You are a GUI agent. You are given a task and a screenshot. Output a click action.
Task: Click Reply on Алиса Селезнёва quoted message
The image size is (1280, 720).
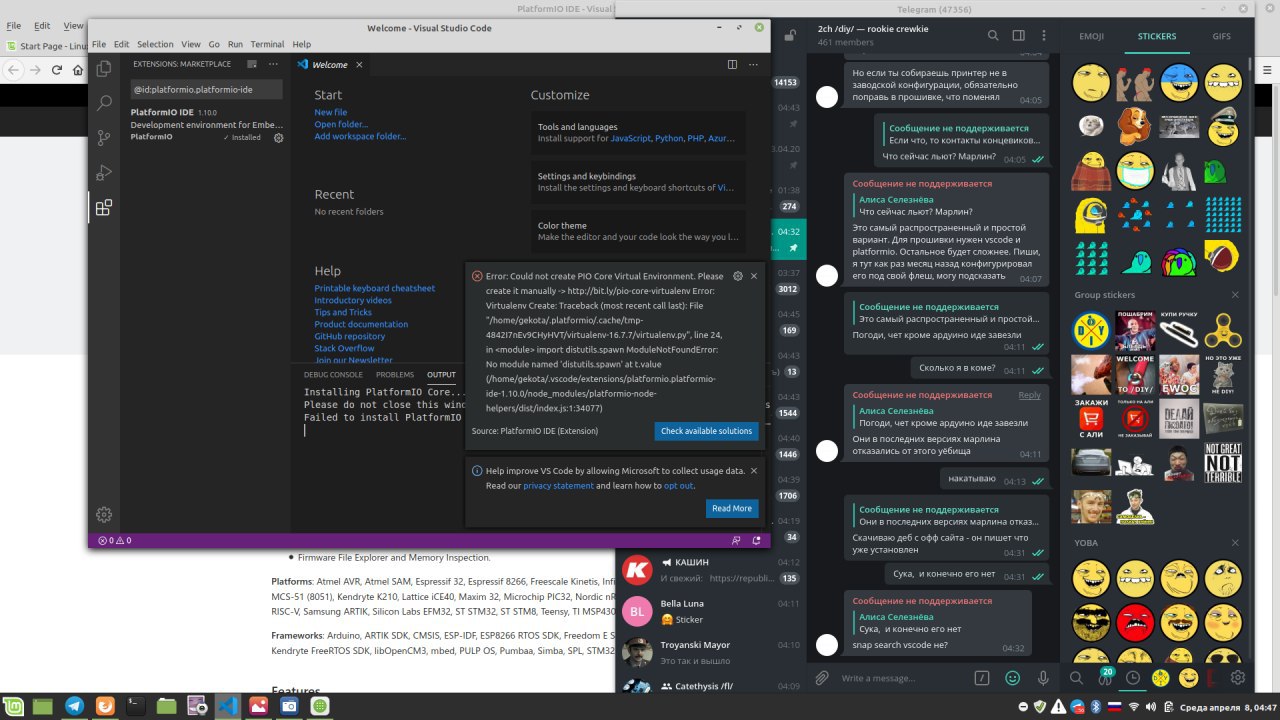tap(1029, 395)
